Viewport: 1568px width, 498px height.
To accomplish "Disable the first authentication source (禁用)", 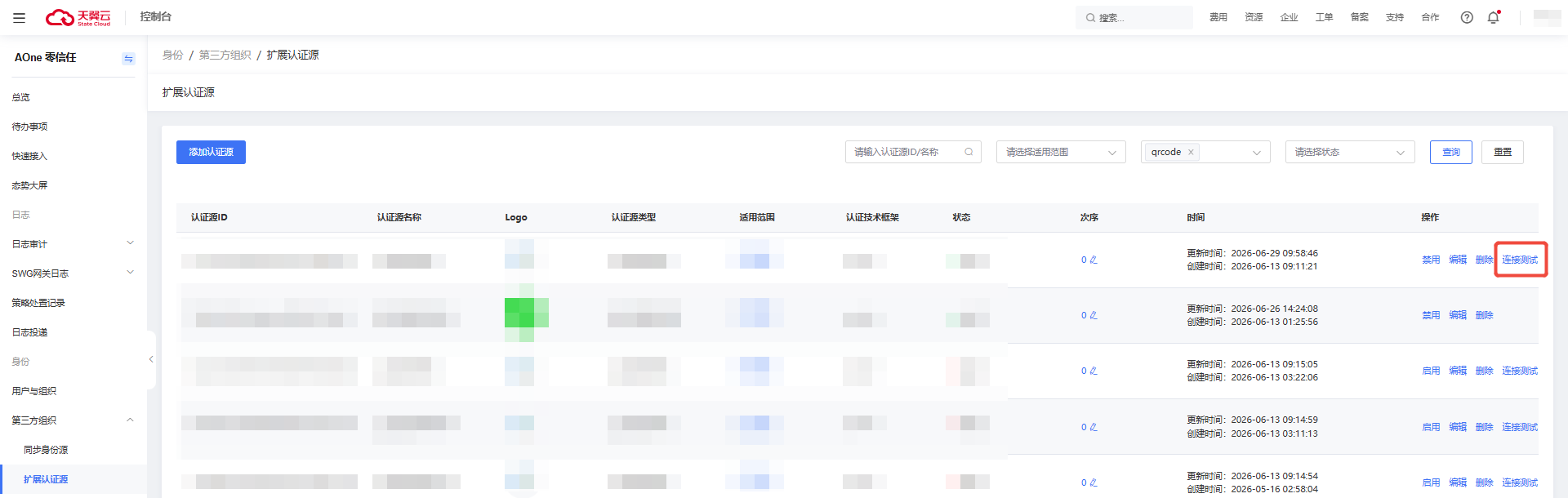I will (1431, 260).
